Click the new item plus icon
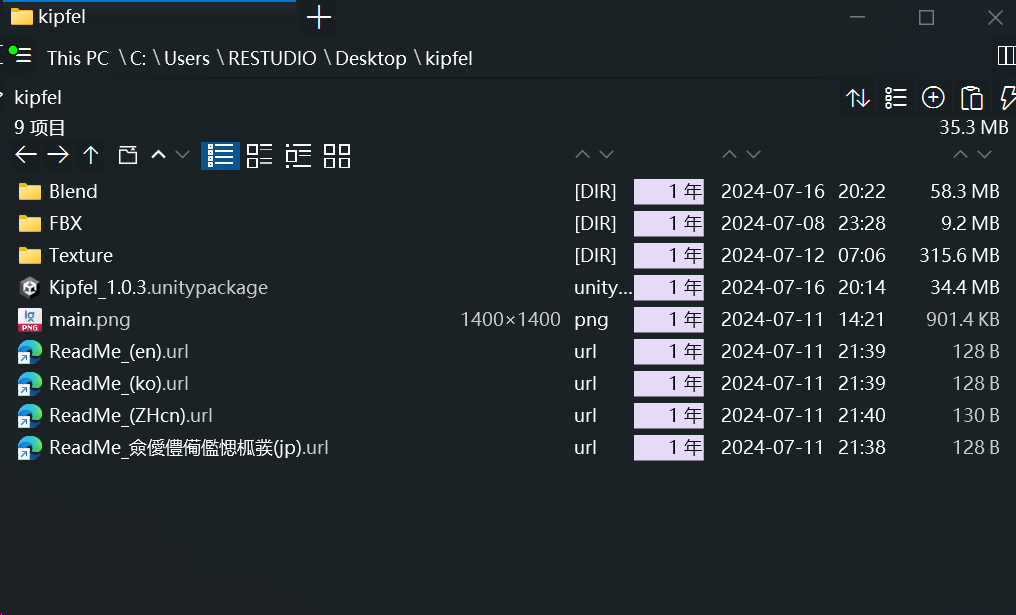Viewport: 1016px width, 615px height. click(933, 98)
